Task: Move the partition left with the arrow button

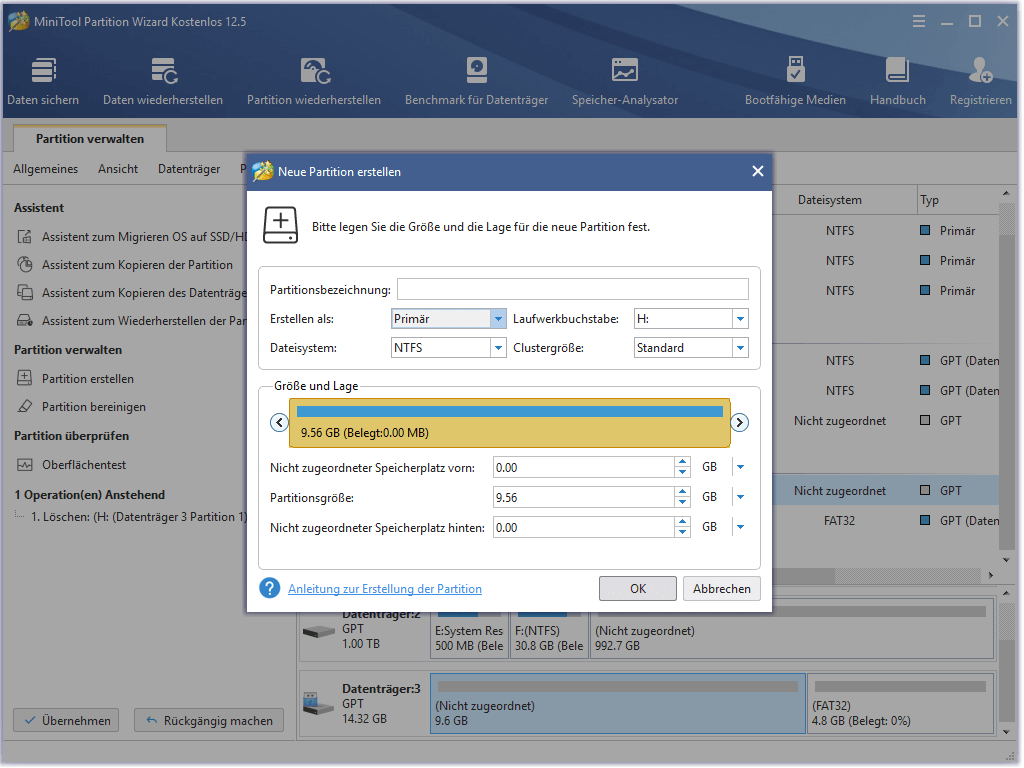Action: click(280, 423)
